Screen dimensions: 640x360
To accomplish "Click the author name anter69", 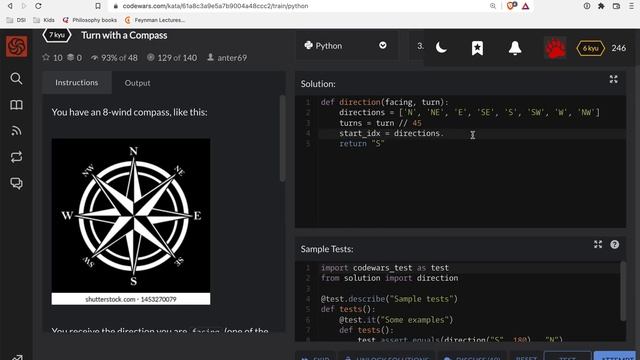I will (232, 58).
